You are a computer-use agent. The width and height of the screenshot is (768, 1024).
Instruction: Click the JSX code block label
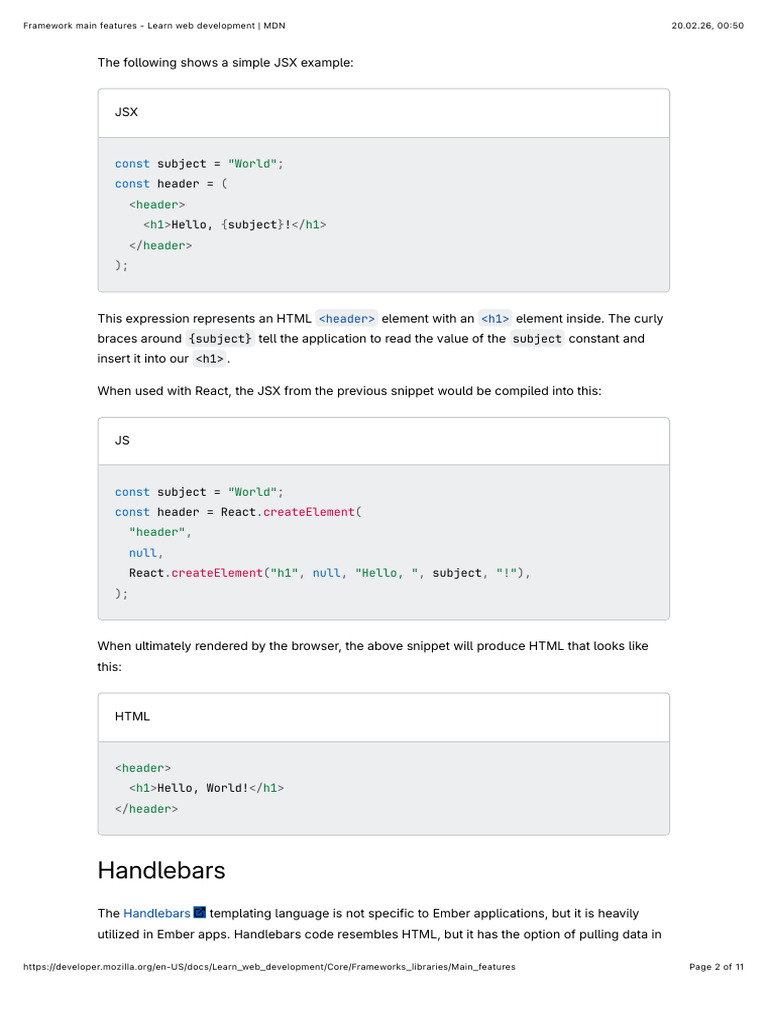126,112
